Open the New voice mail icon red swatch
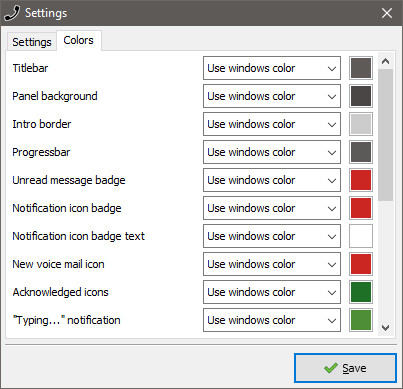This screenshot has width=403, height=389. [x=361, y=264]
